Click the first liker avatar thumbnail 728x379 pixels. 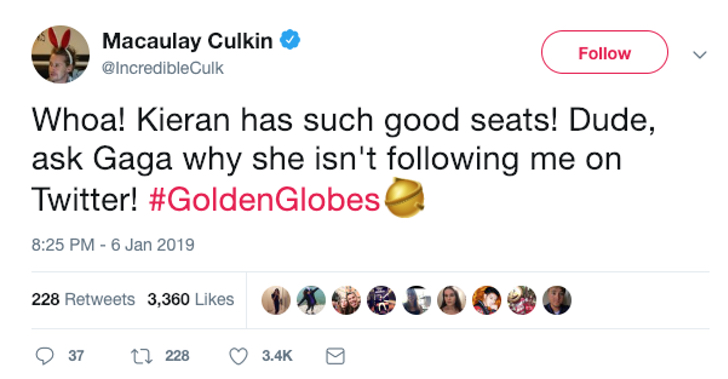point(276,300)
